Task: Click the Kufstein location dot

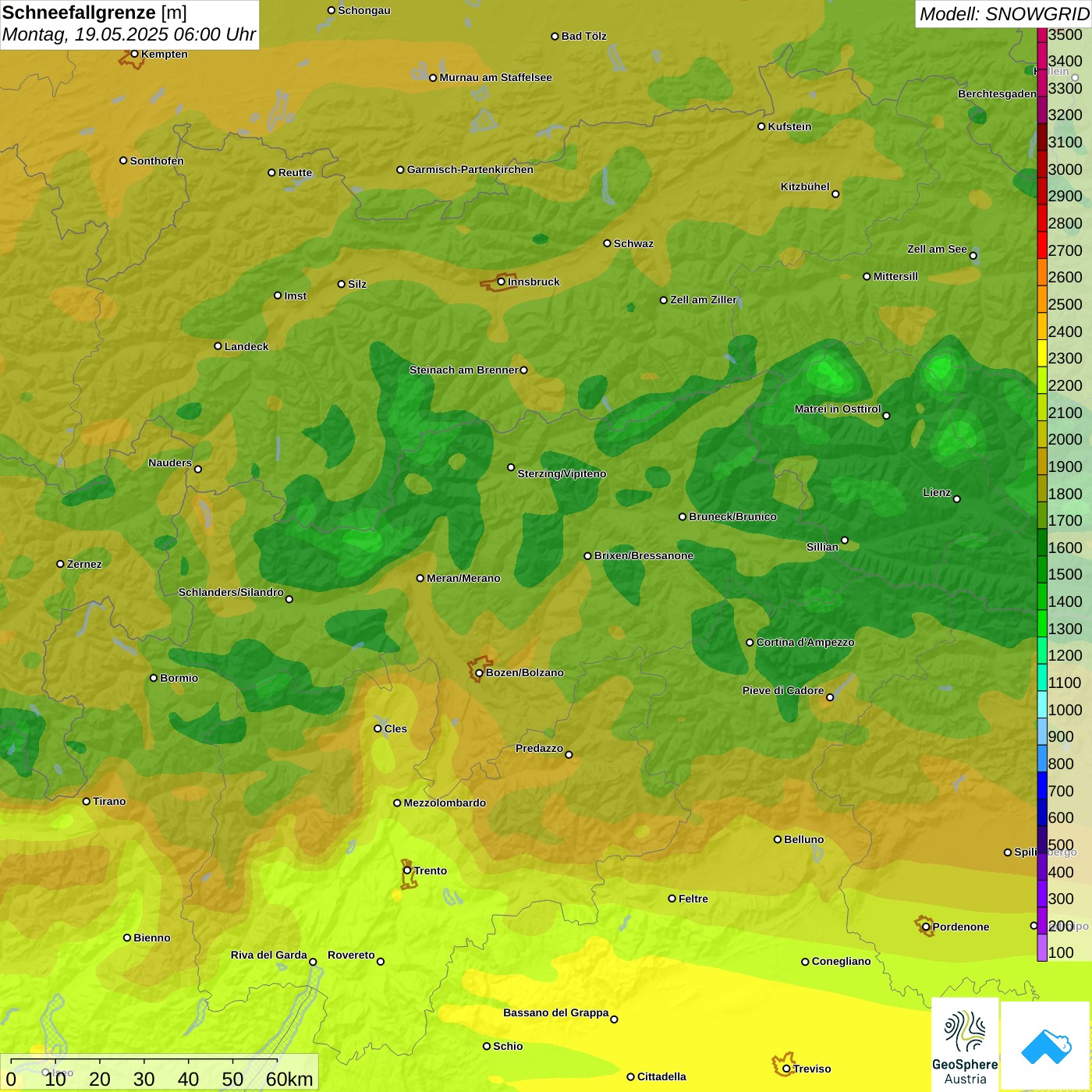Action: point(761,126)
